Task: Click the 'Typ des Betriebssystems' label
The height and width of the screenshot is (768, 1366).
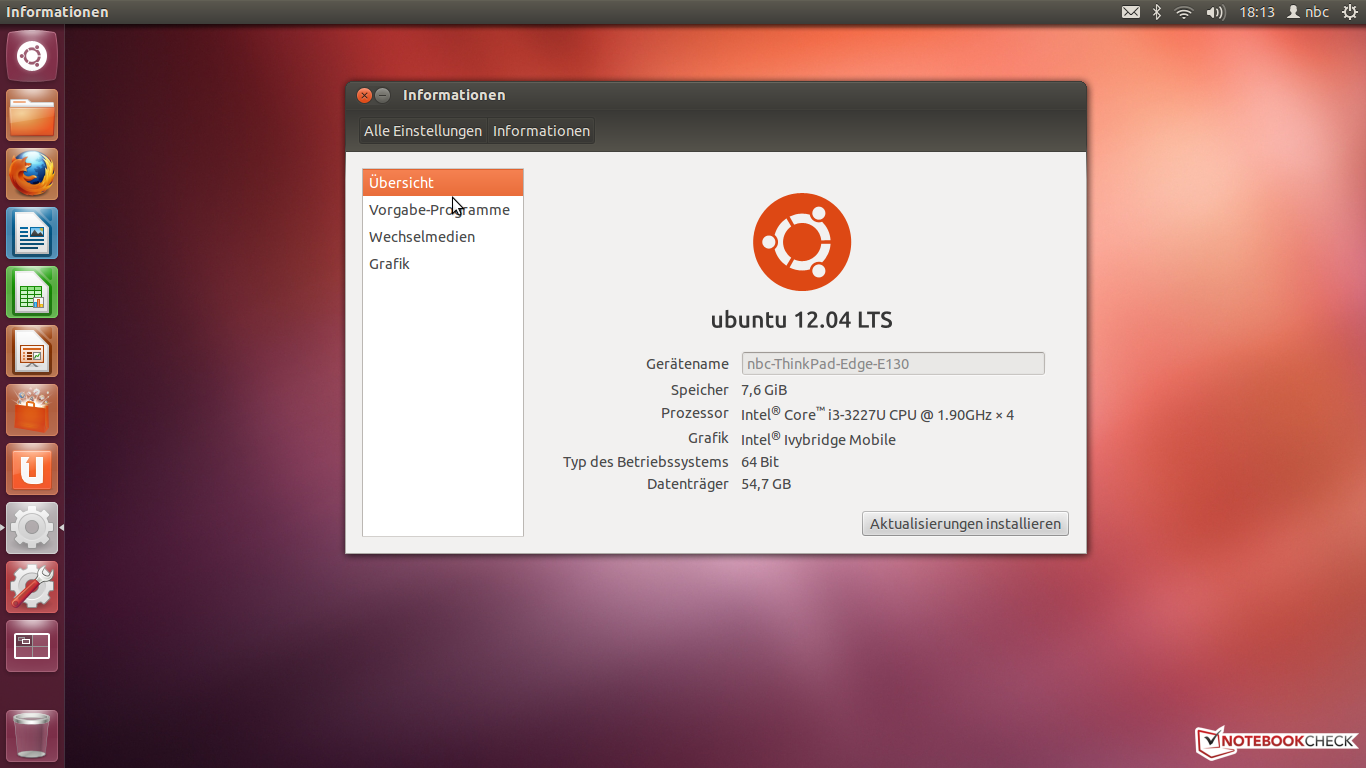Action: pos(646,462)
